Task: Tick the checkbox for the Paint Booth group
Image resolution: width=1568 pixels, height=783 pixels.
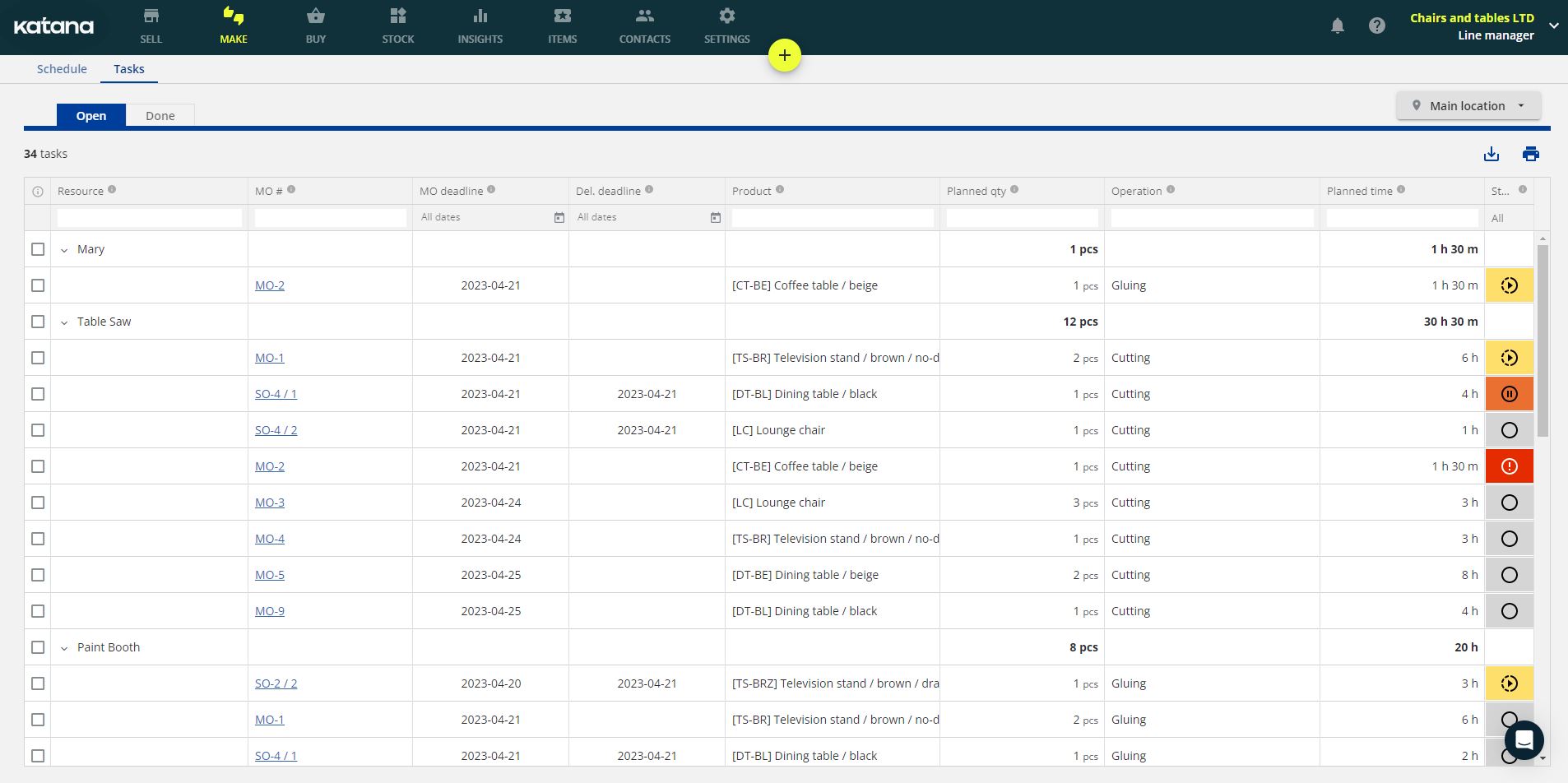Action: click(x=38, y=647)
